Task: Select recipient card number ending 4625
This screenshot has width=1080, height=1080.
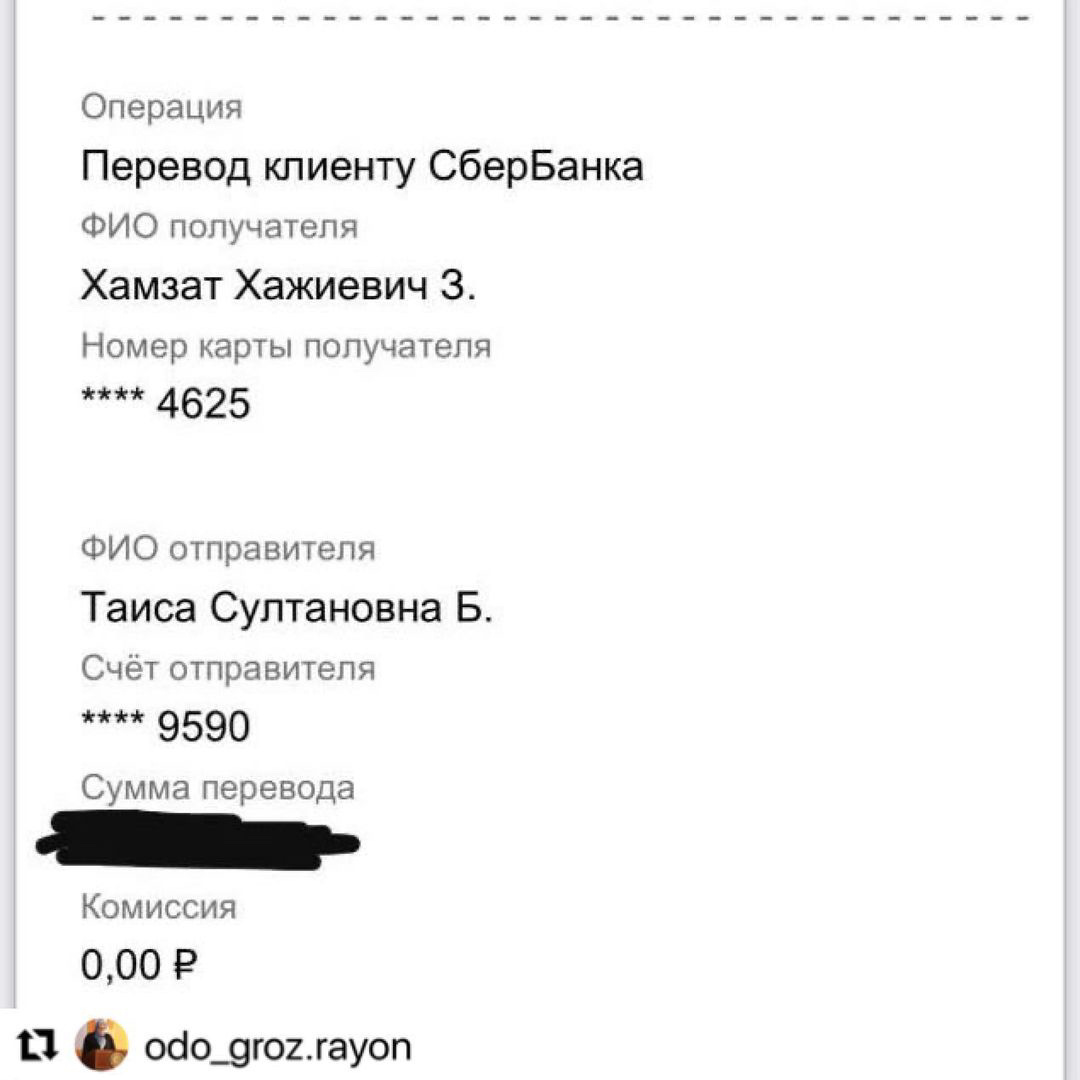Action: pos(165,405)
